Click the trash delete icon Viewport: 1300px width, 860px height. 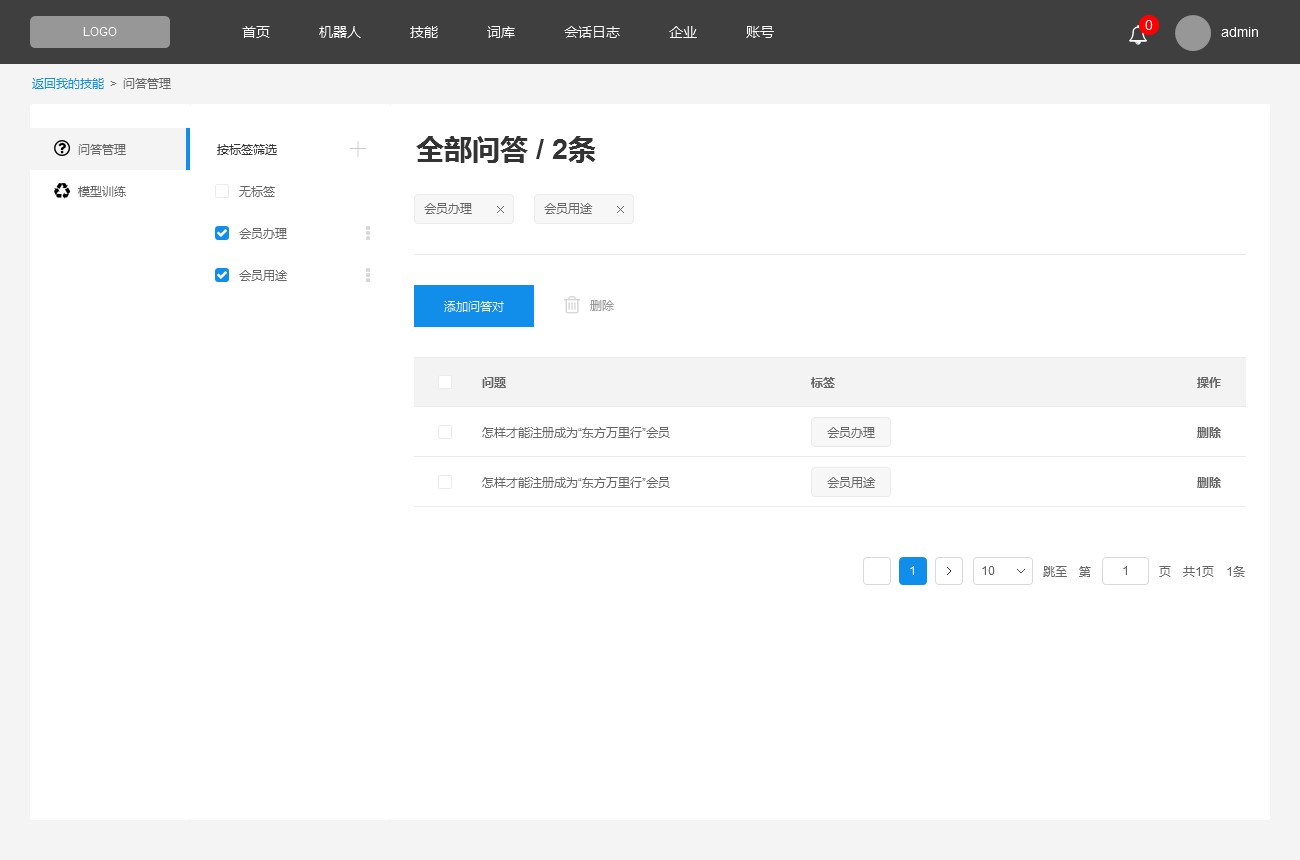572,305
